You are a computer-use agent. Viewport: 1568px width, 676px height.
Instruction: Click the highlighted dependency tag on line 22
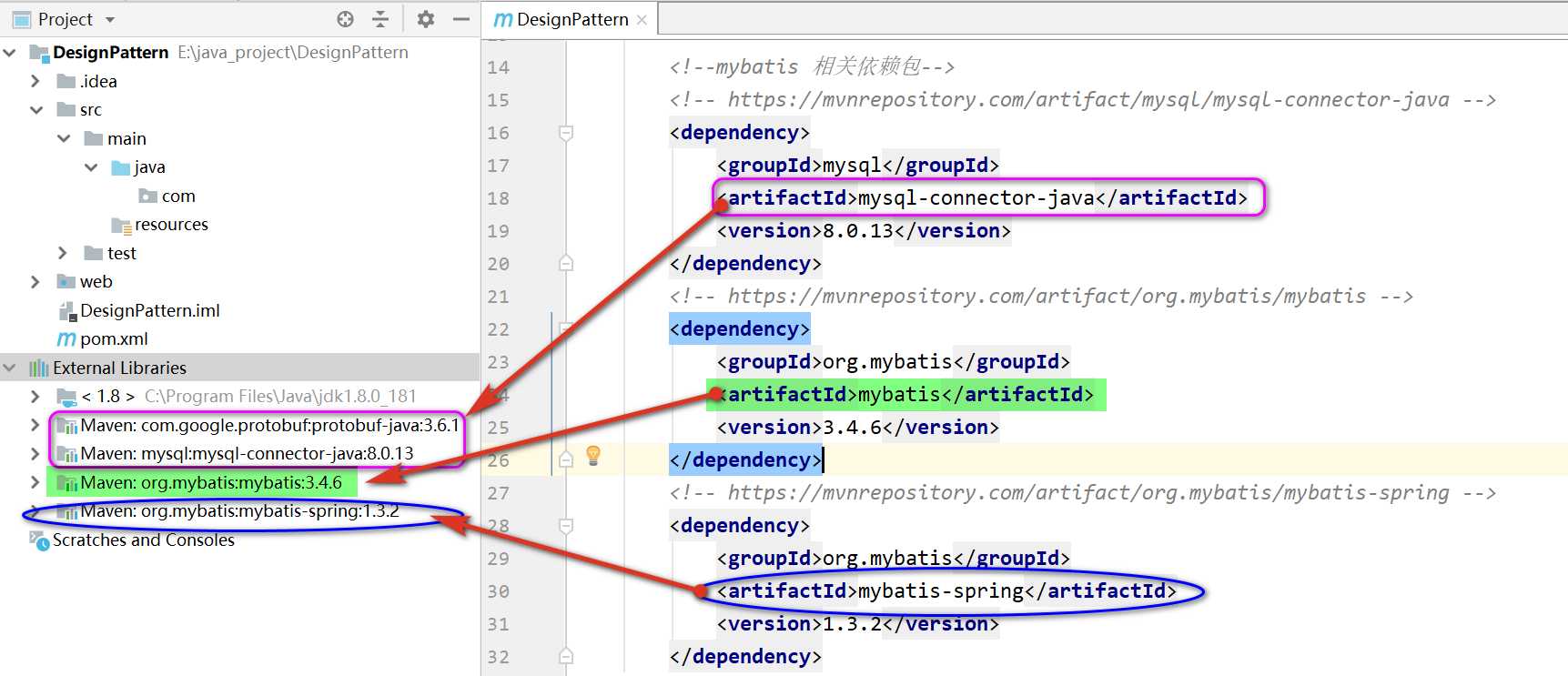point(739,328)
